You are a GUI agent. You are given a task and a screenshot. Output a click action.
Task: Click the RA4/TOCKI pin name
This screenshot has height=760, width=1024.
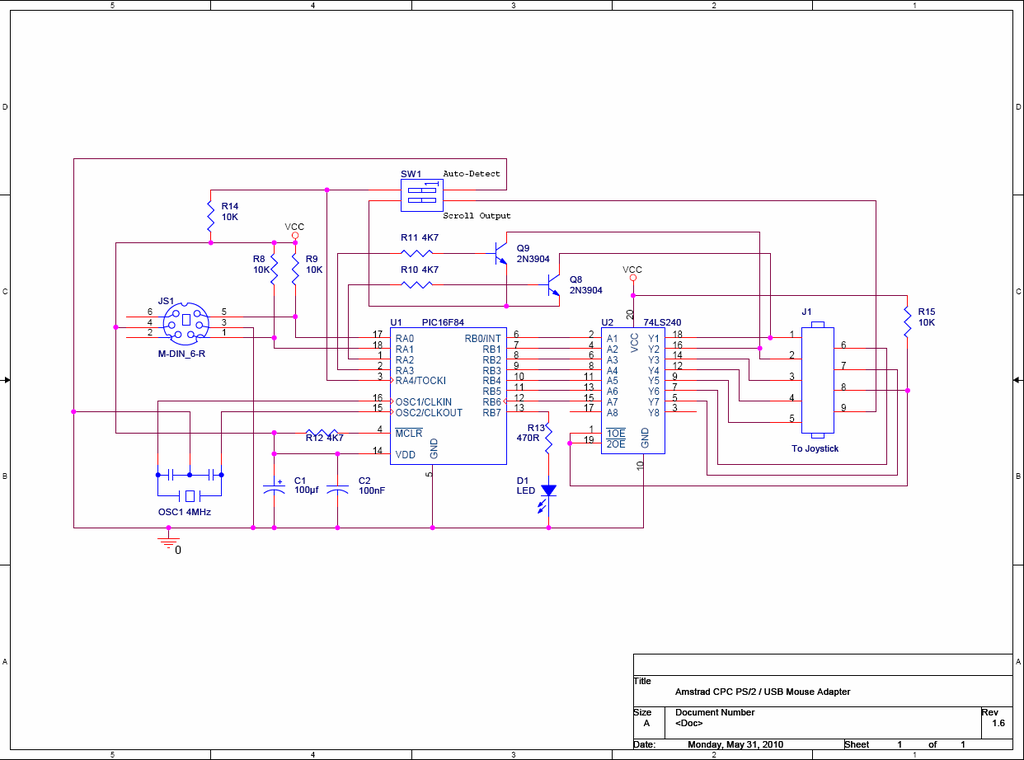click(421, 381)
